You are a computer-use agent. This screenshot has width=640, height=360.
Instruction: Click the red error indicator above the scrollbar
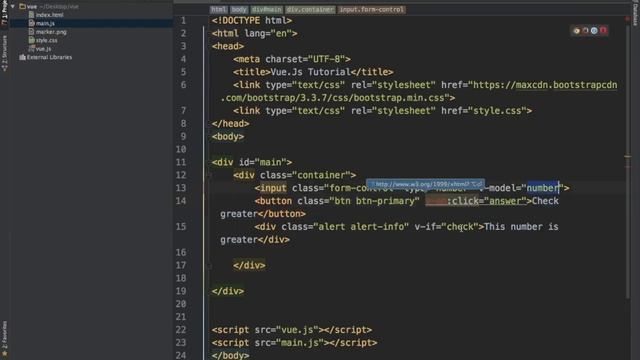pos(628,19)
